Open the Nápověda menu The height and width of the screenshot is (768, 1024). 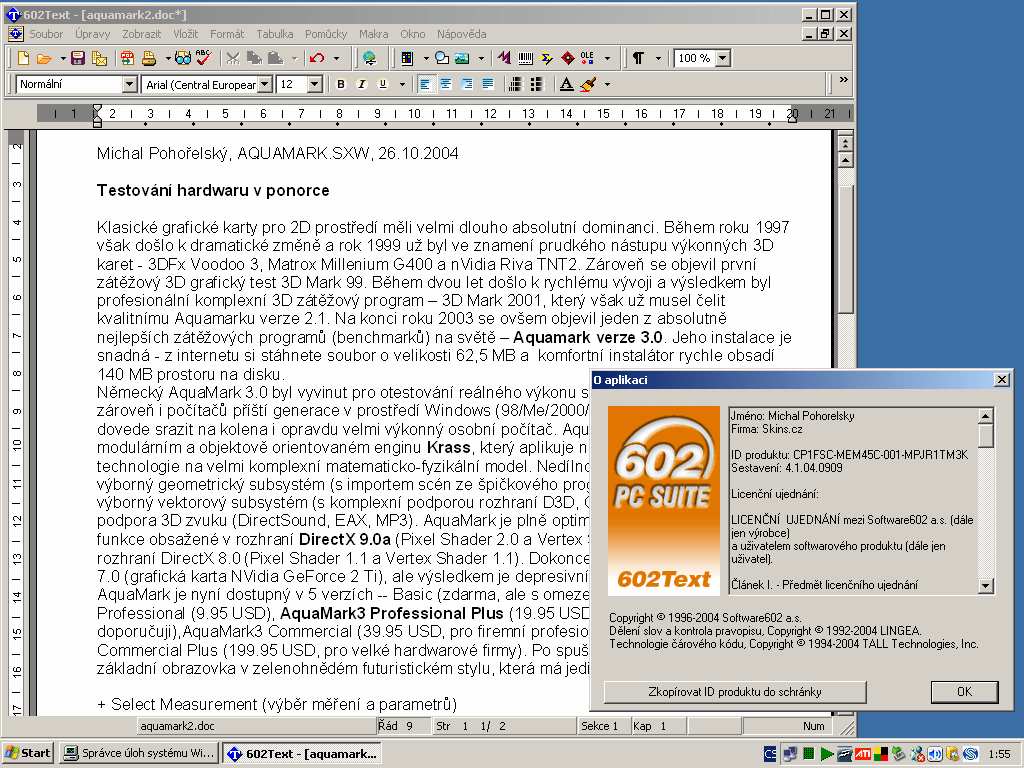[461, 34]
